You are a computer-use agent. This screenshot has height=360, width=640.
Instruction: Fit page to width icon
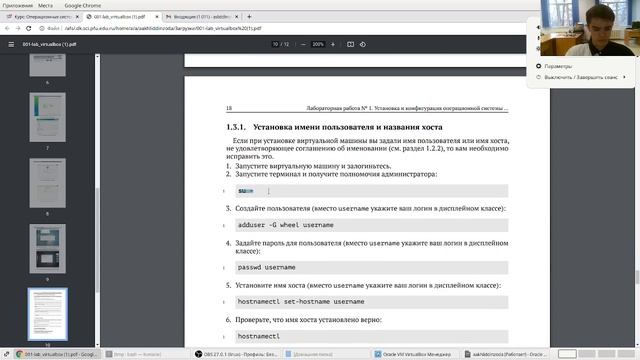coord(350,44)
